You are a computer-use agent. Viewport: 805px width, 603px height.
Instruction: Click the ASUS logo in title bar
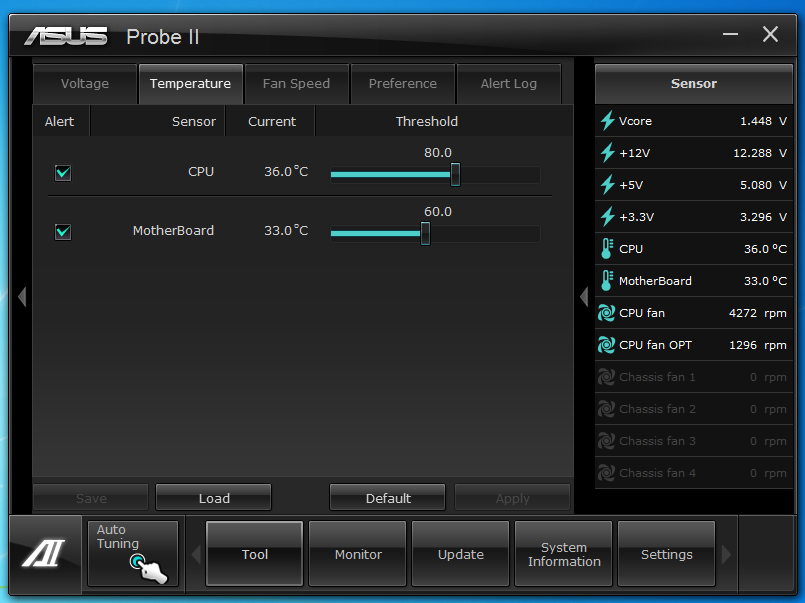point(66,36)
